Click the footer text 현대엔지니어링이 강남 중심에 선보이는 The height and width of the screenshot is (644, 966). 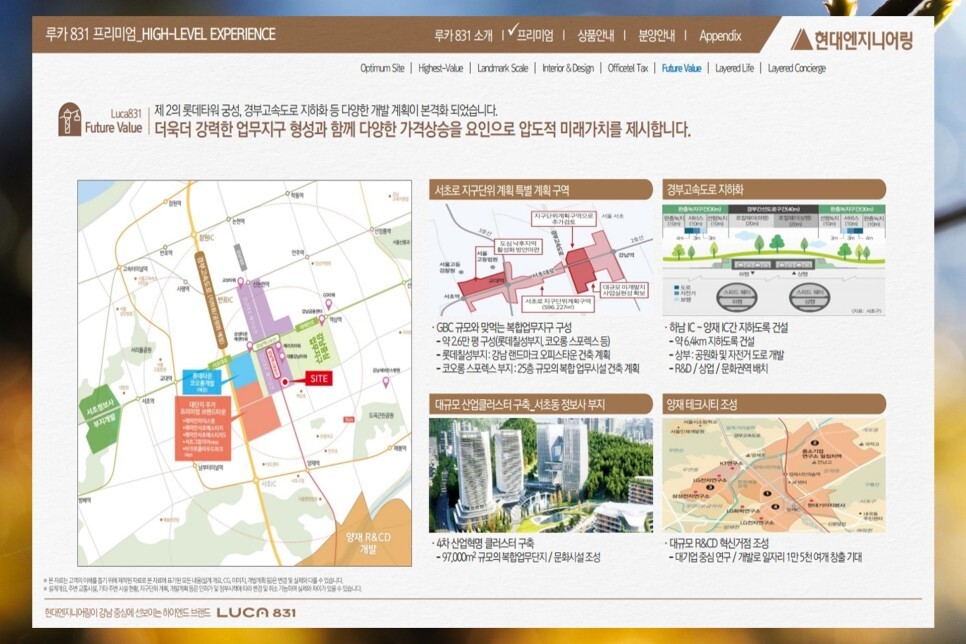pyautogui.click(x=128, y=613)
